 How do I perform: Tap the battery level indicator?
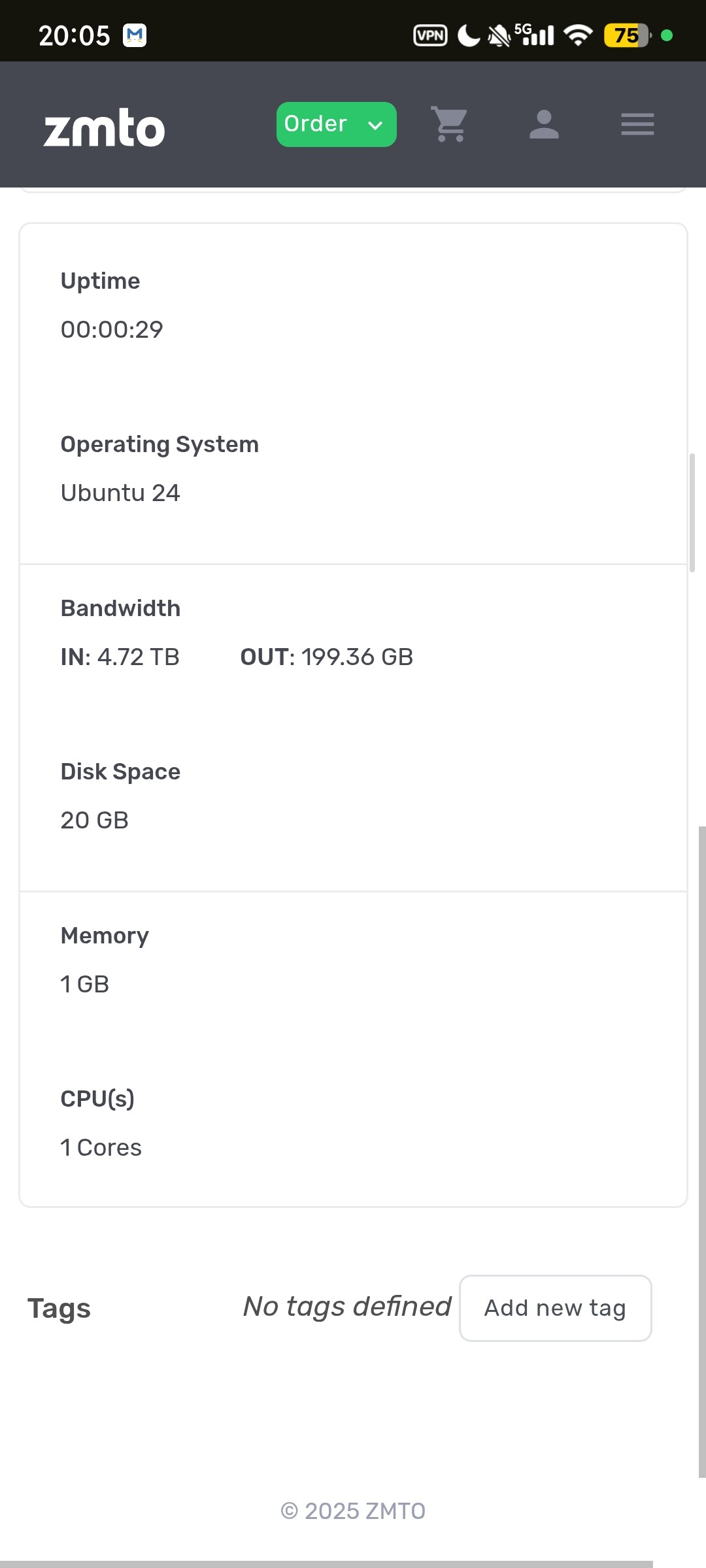click(628, 35)
